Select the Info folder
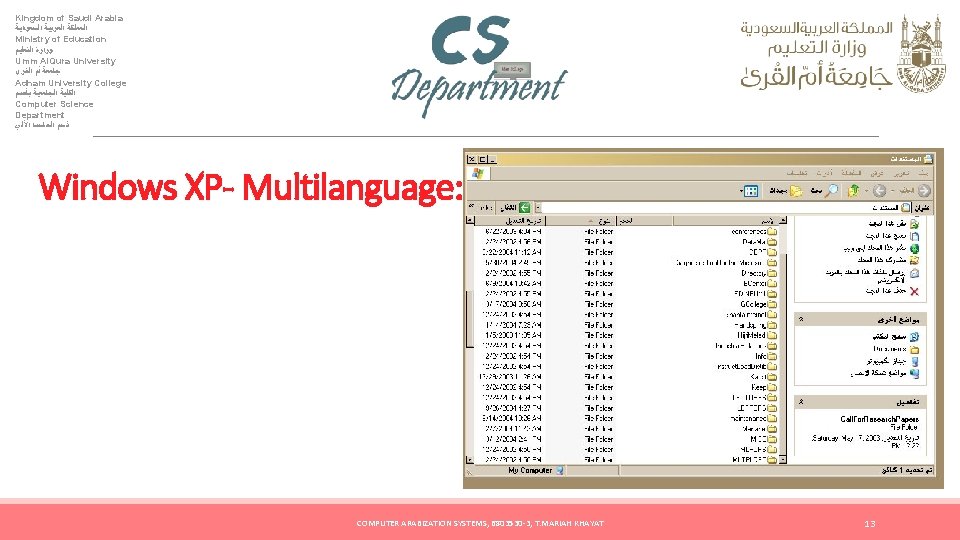 pyautogui.click(x=766, y=356)
